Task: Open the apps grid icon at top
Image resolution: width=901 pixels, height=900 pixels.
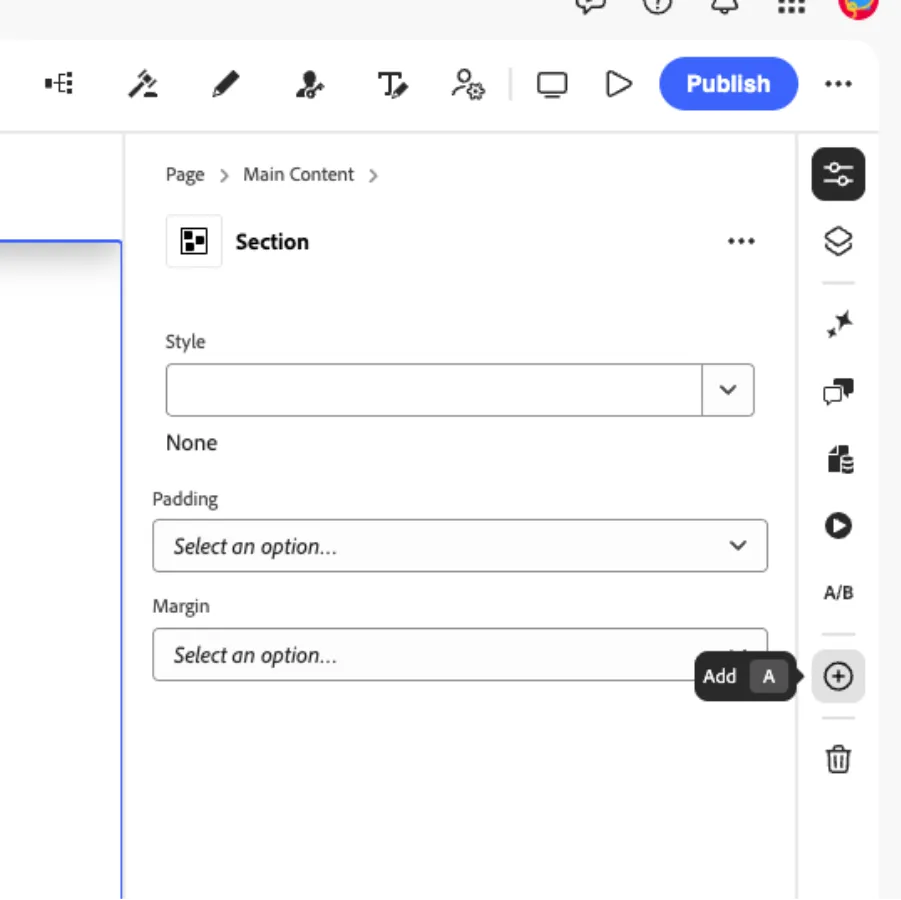Action: point(791,6)
